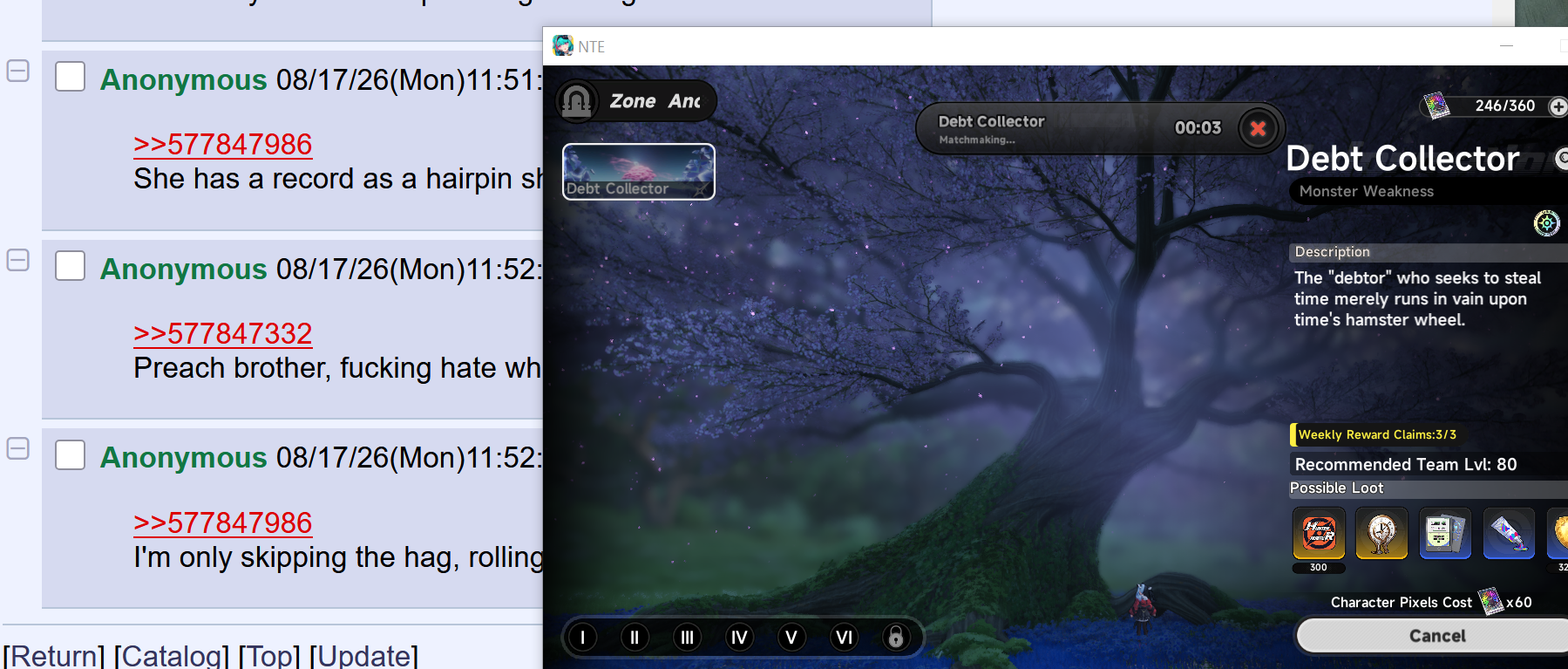Click the Character Pixels card icon beside 246/360

coord(1436,106)
